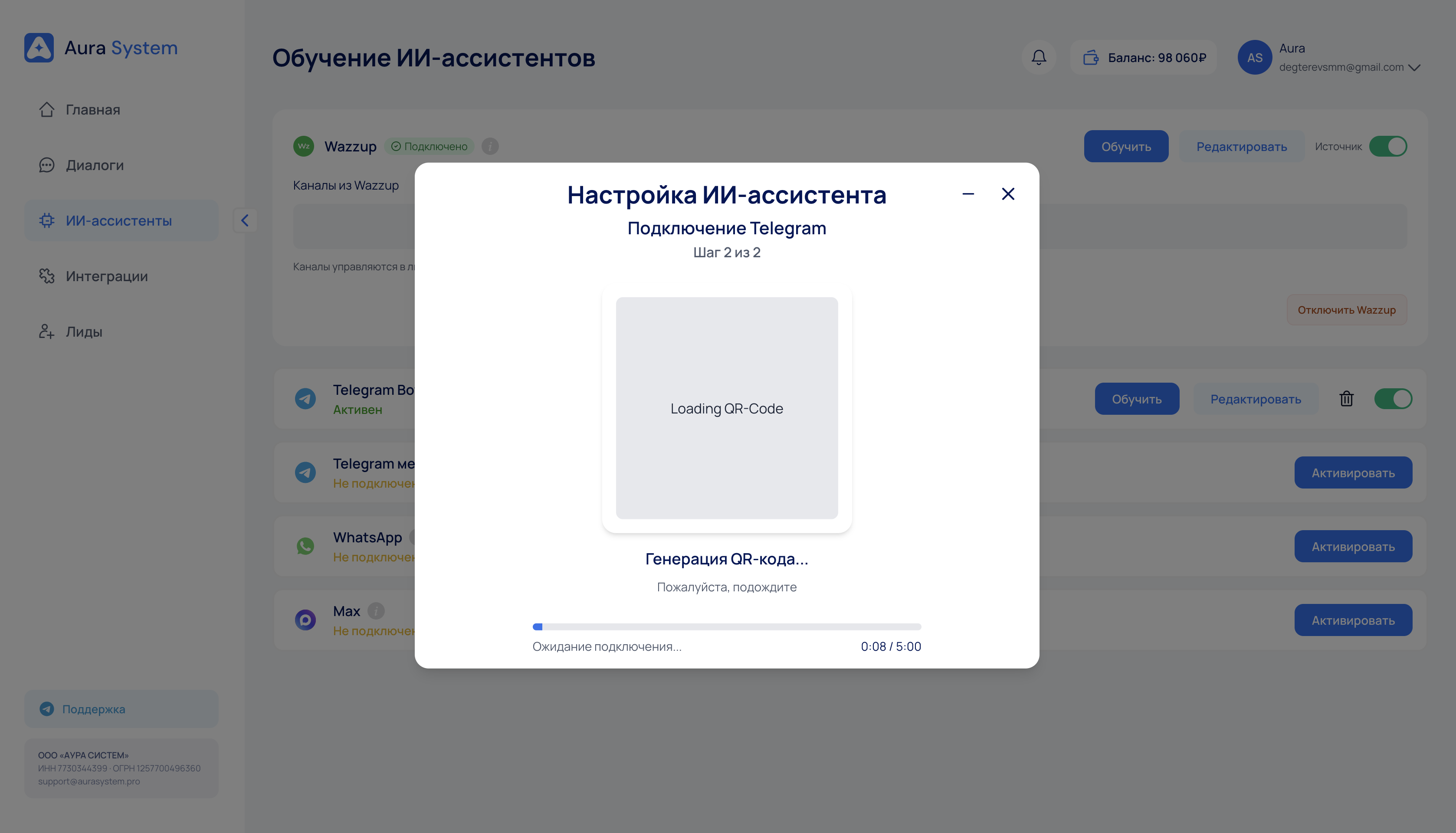Disable the Telegram Bot toggle
Screen dimensions: 1456x833
click(1393, 399)
